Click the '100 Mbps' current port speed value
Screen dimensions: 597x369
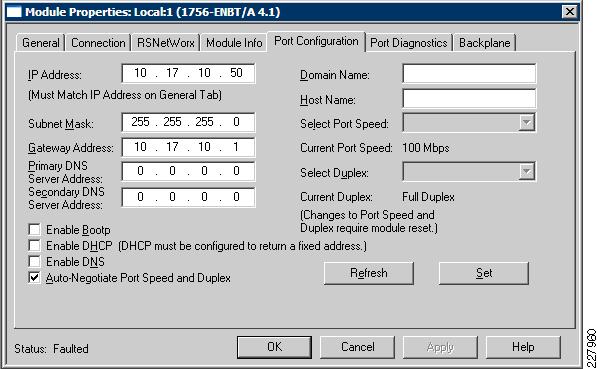click(x=426, y=148)
